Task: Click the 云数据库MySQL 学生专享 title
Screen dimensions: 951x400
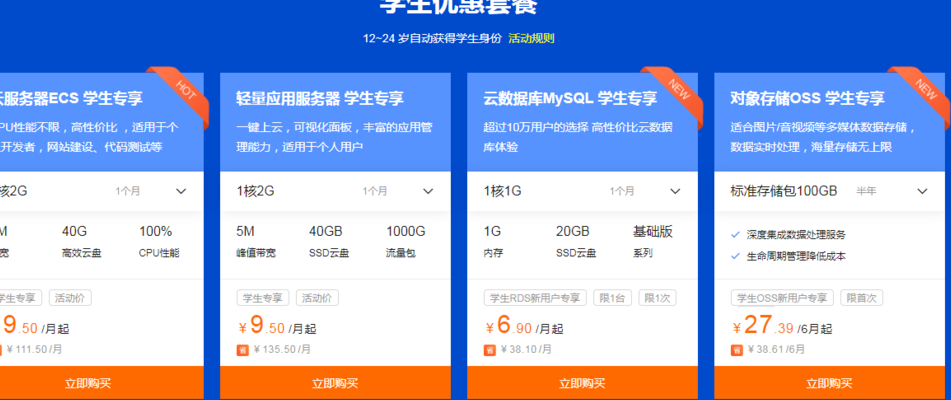Action: pos(571,98)
